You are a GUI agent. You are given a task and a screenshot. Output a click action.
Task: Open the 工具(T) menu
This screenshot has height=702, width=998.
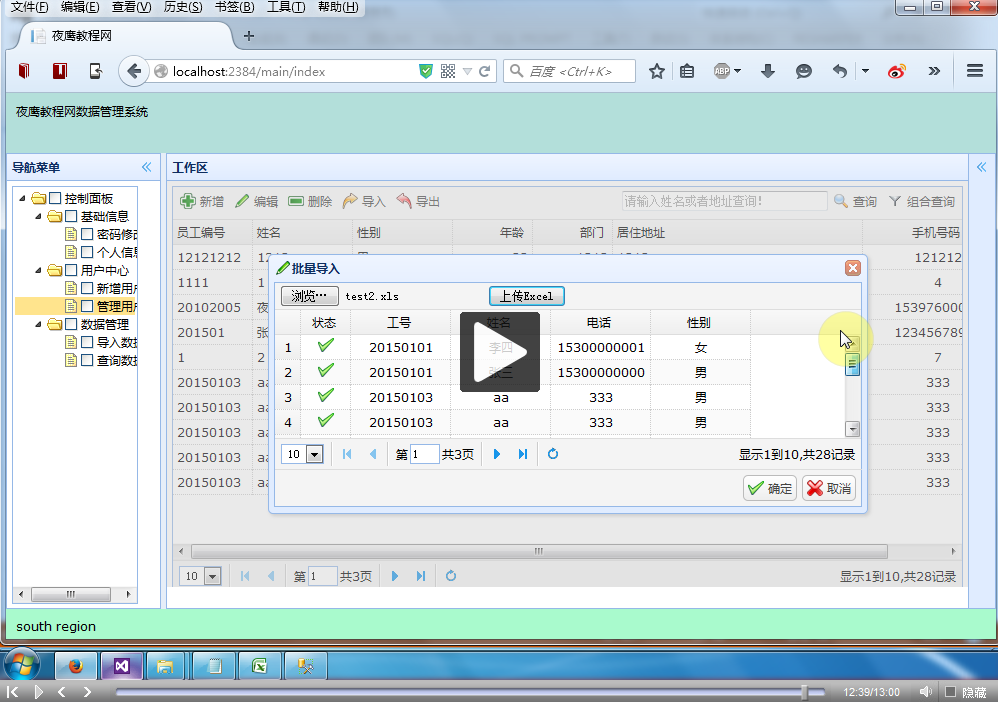286,7
